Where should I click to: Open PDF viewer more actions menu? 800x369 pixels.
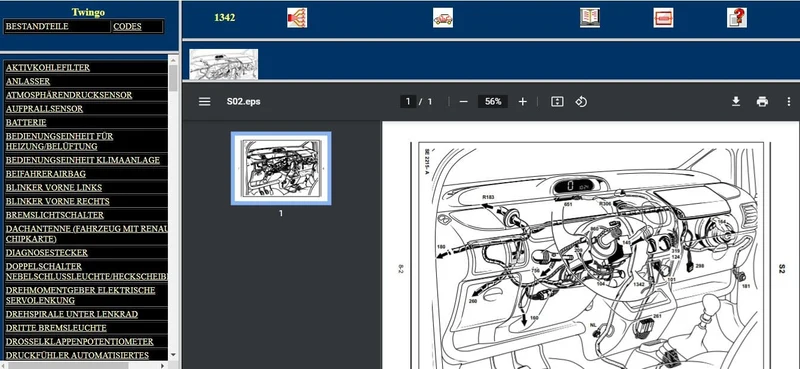pos(788,102)
